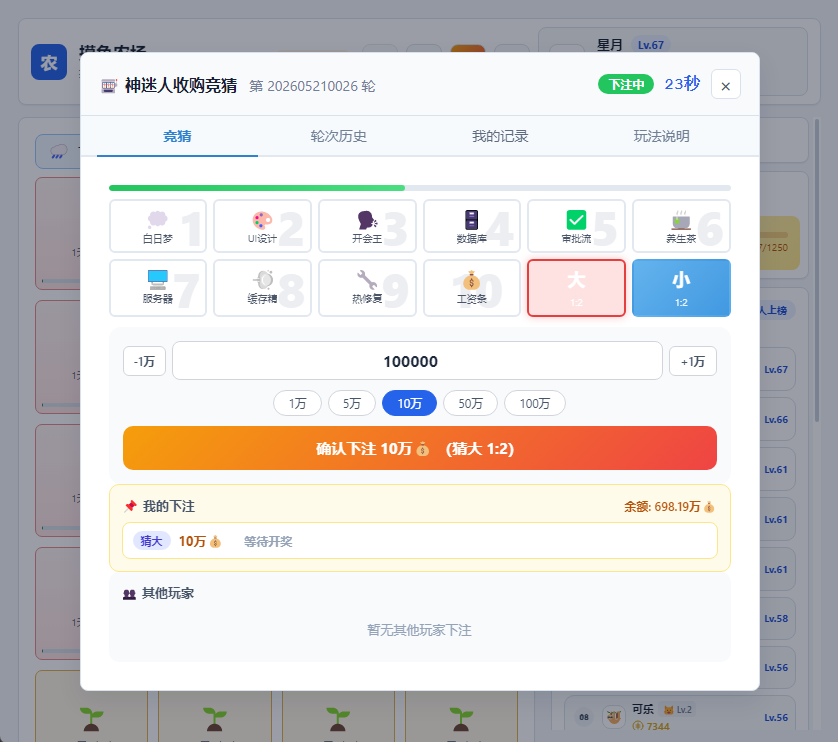838x742 pixels.
Task: Open the 轮次历史 tab
Action: tap(339, 136)
